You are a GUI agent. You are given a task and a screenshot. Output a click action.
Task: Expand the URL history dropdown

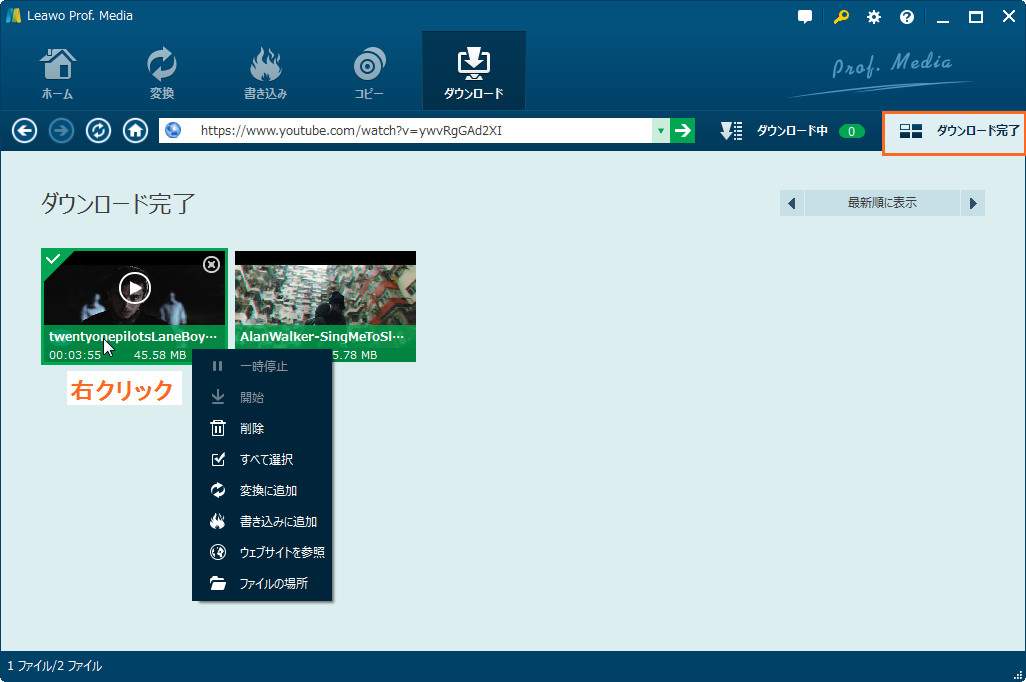[x=661, y=131]
